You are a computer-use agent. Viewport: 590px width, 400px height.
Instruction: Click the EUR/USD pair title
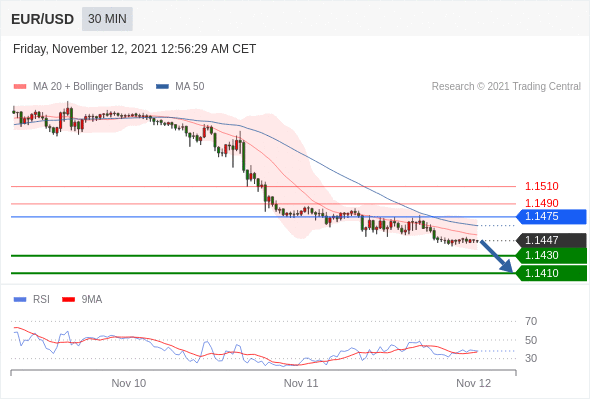(x=43, y=19)
